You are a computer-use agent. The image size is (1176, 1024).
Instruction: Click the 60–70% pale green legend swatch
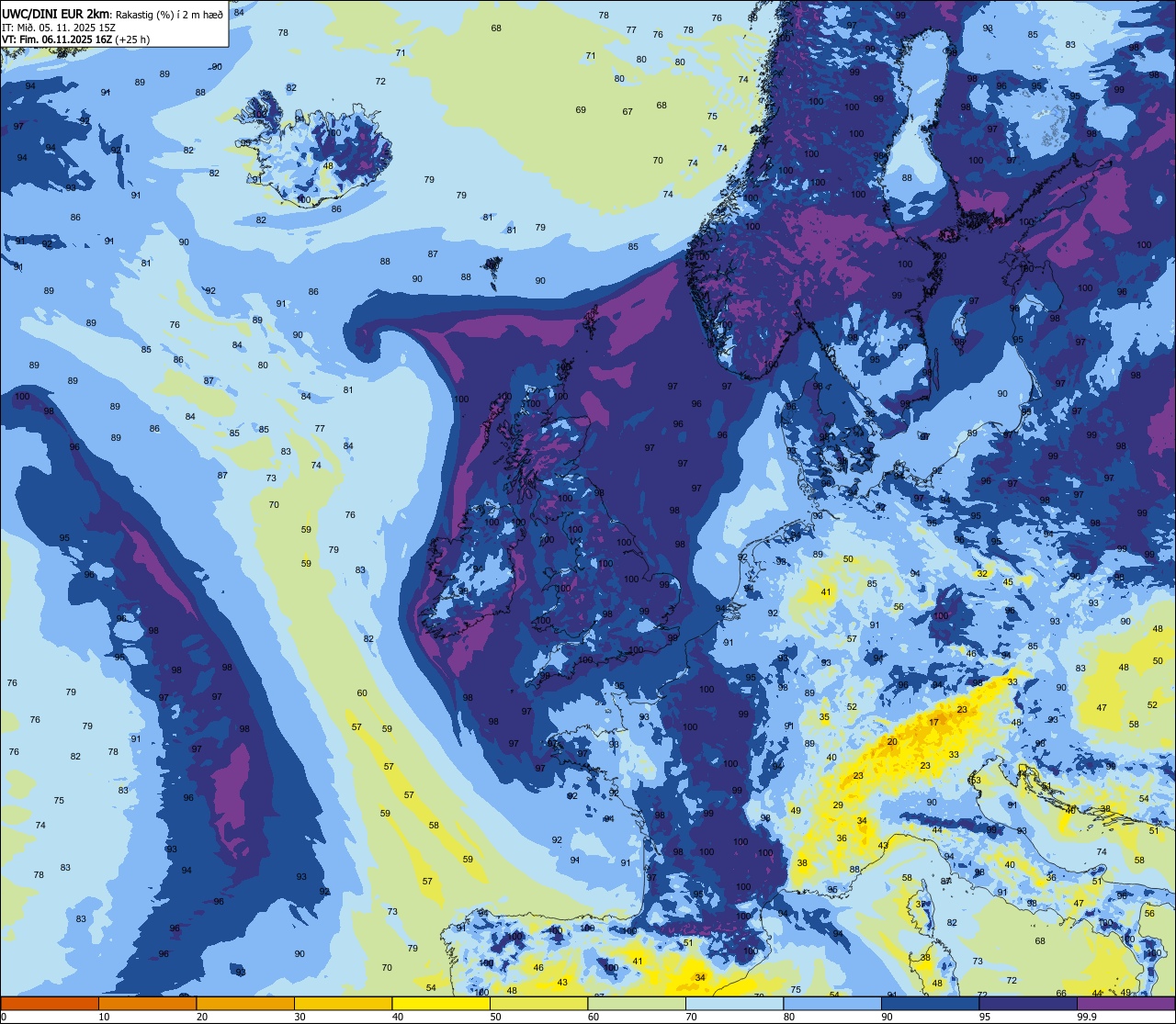[x=637, y=1003]
